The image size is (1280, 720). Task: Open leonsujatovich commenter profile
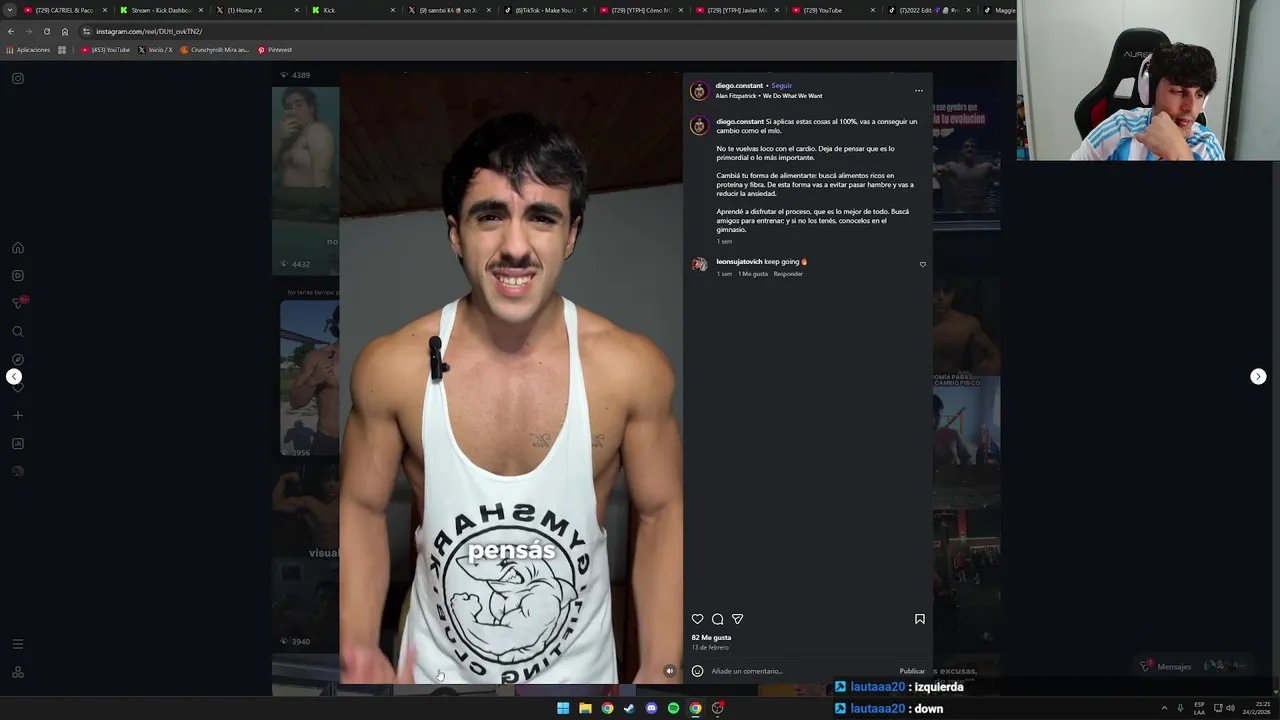coord(739,262)
